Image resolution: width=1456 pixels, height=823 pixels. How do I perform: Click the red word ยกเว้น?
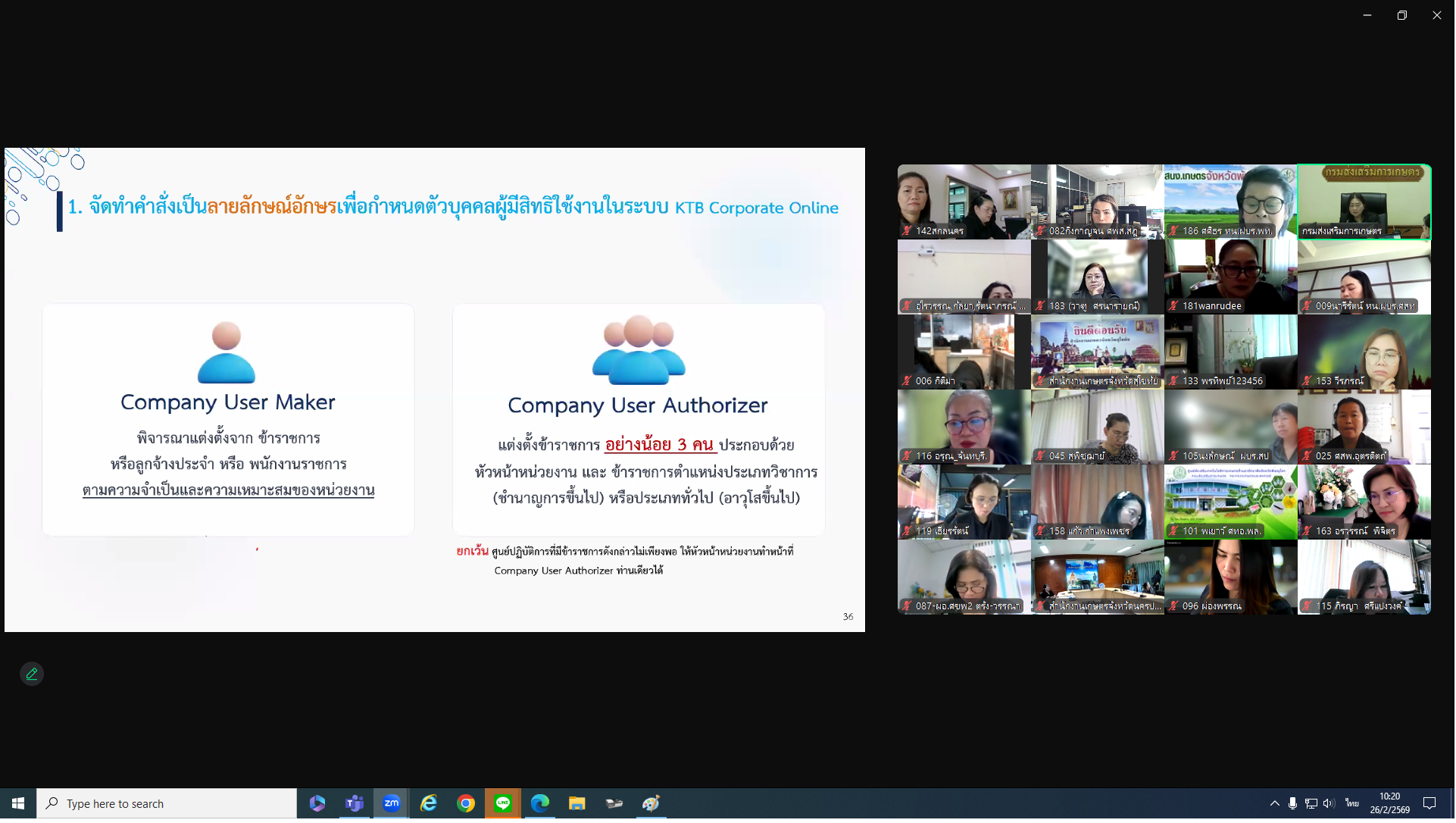(x=472, y=551)
